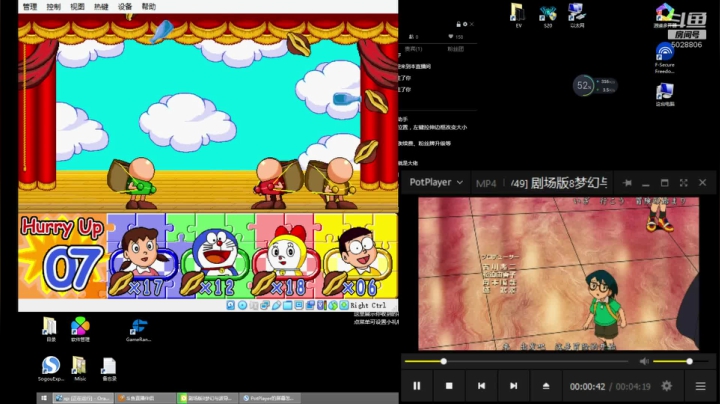Skip to previous track in PotPlayer

(x=481, y=386)
